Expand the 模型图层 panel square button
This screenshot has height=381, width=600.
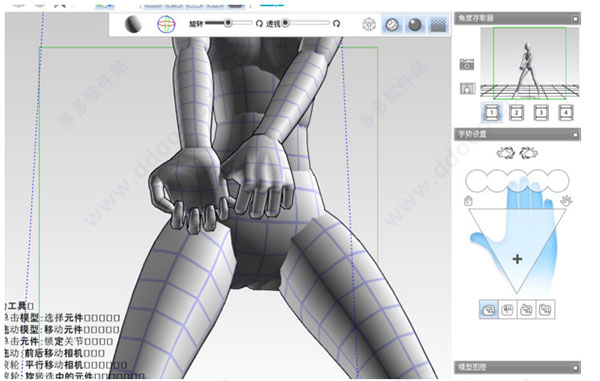point(575,368)
